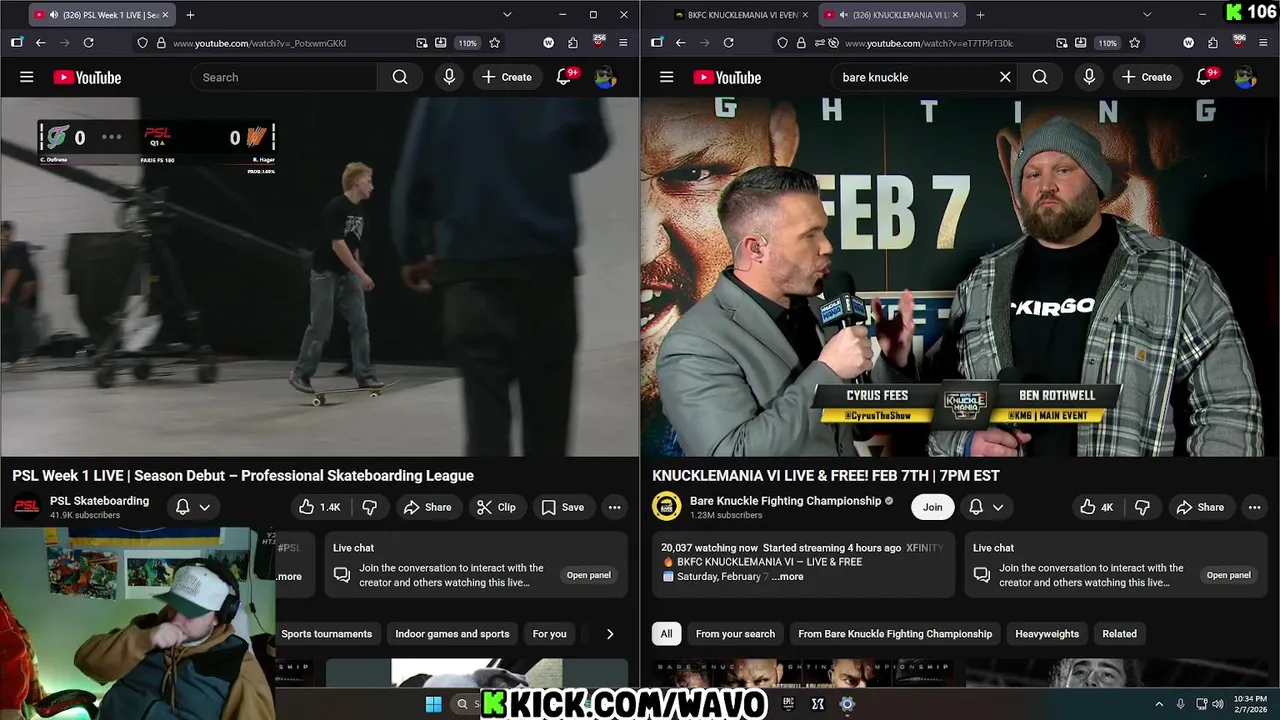Click the YouTube logo in right window
The height and width of the screenshot is (720, 1280).
point(727,77)
